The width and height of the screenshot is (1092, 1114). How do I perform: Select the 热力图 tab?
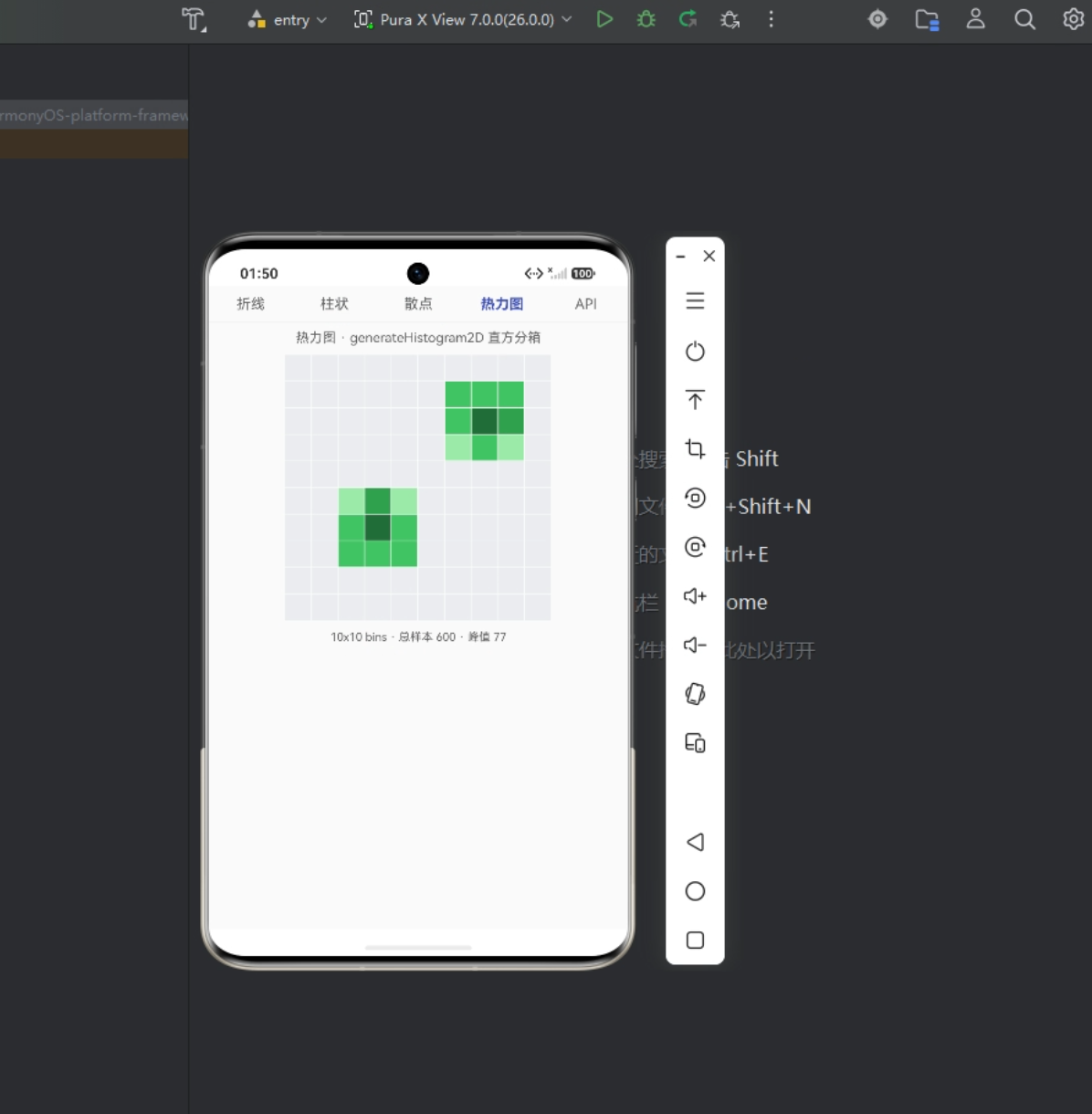502,304
